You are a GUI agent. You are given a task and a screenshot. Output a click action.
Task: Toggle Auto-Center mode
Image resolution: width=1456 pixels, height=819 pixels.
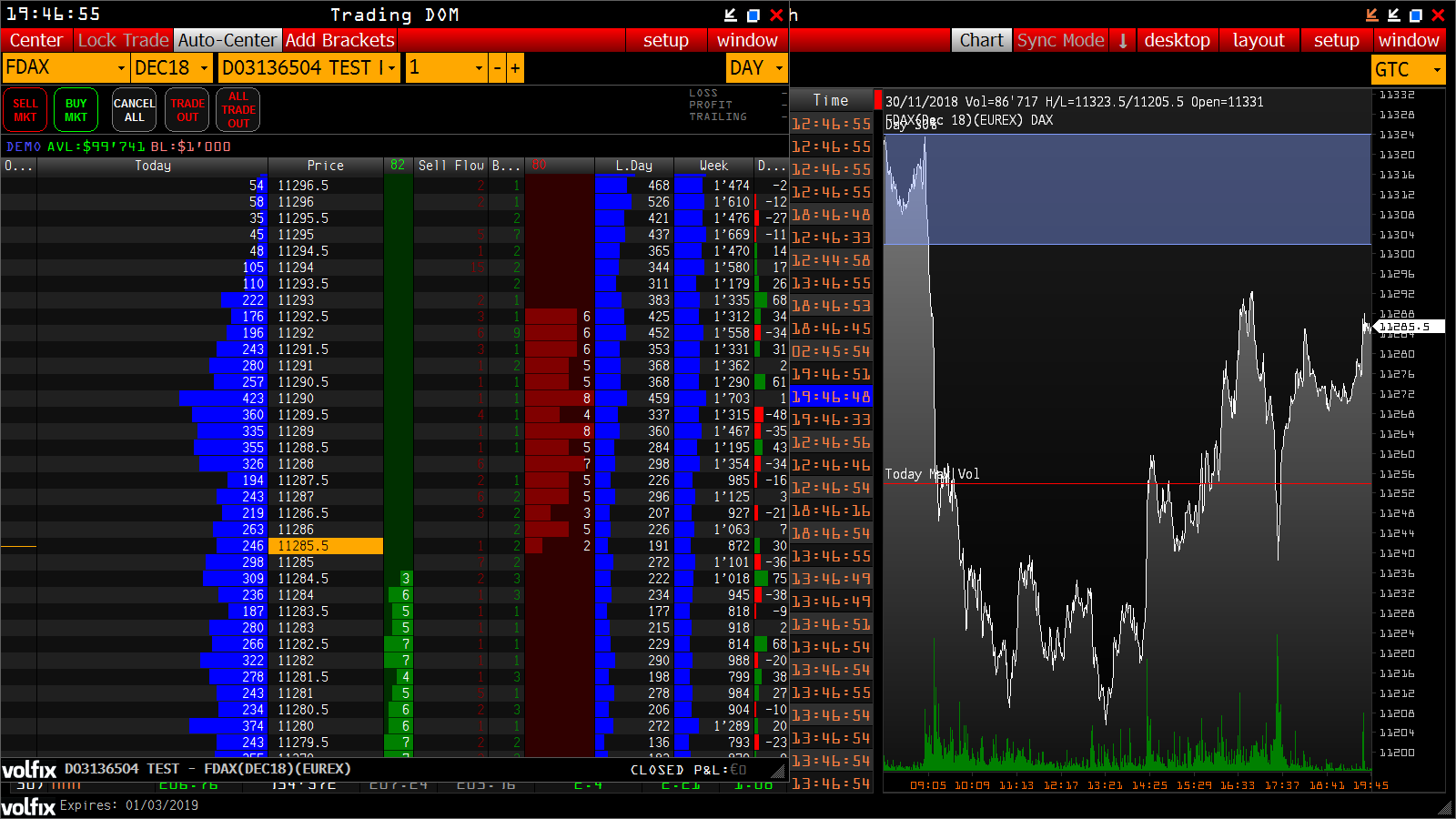tap(227, 40)
